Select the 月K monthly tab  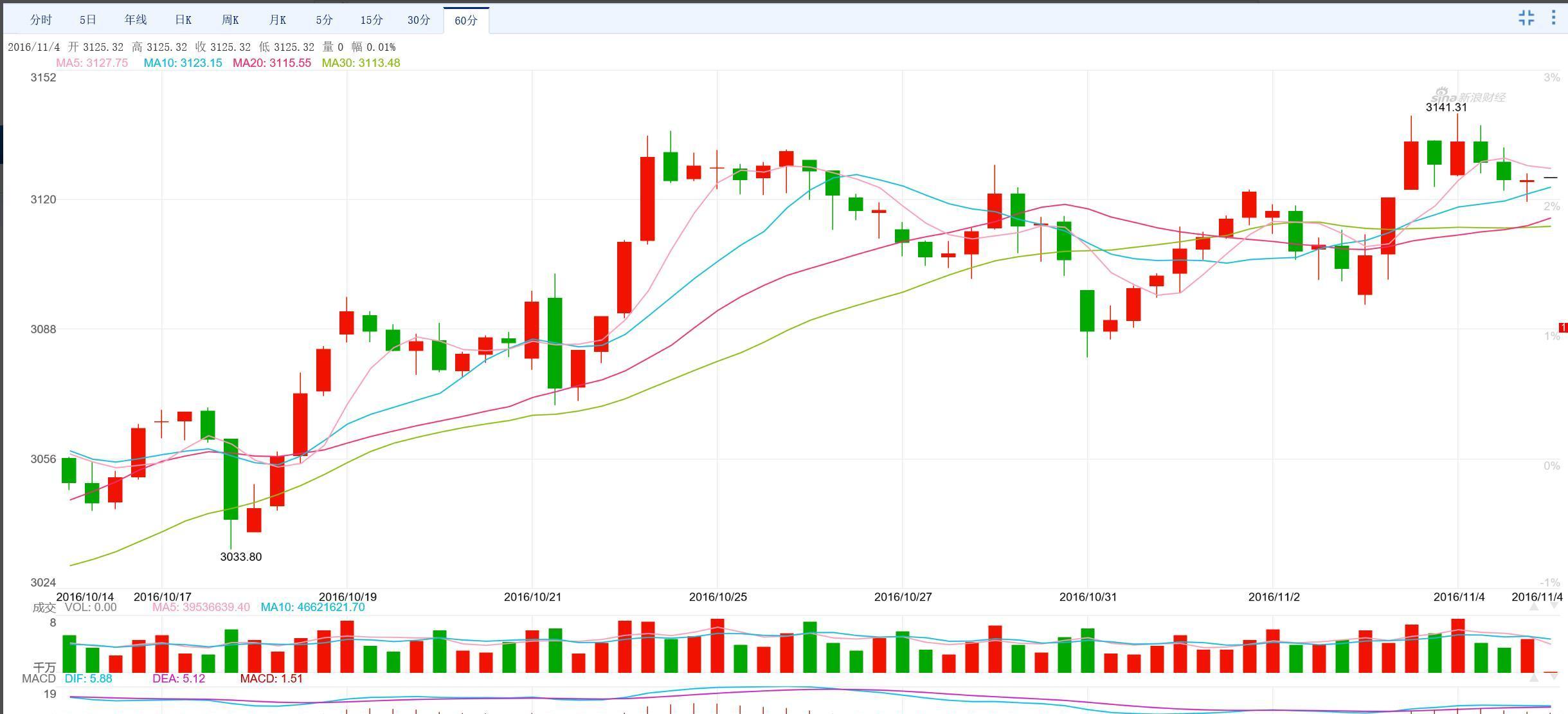[278, 20]
